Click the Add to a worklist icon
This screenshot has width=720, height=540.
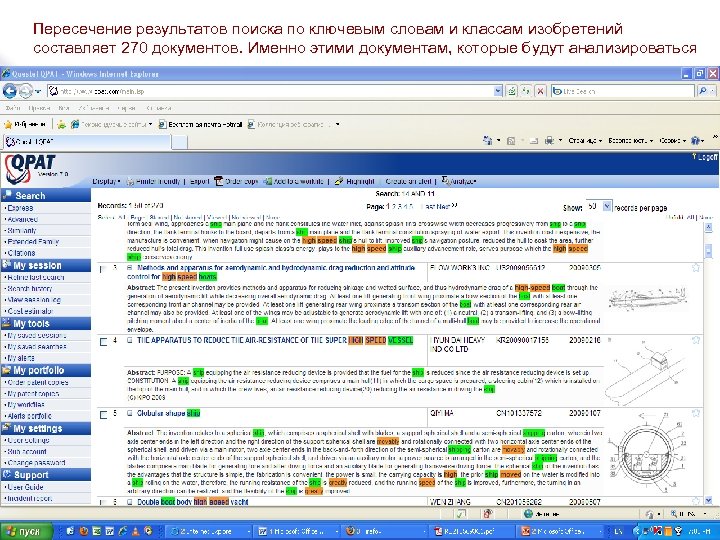point(267,181)
